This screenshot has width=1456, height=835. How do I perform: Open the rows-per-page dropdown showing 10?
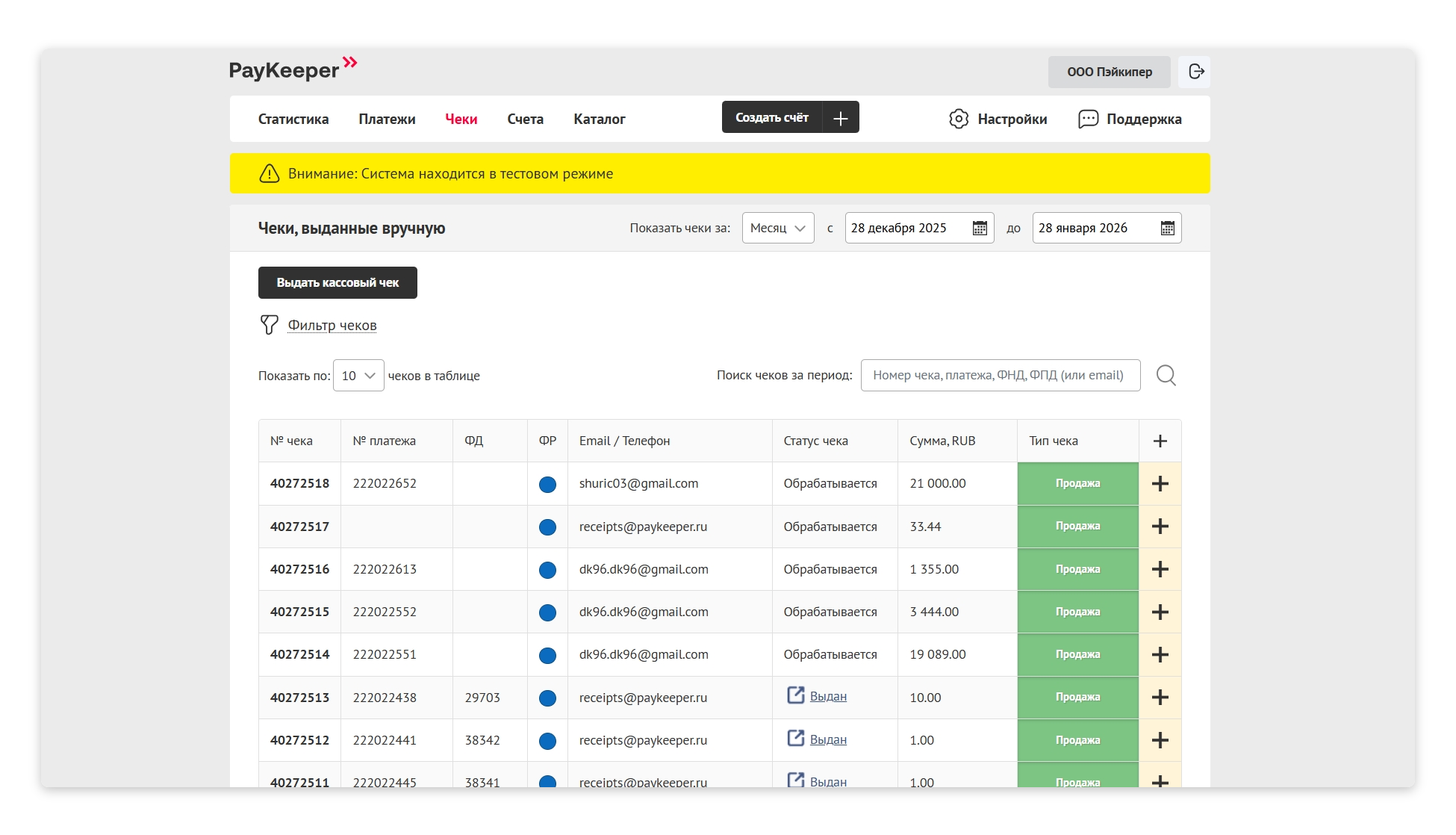(x=358, y=376)
